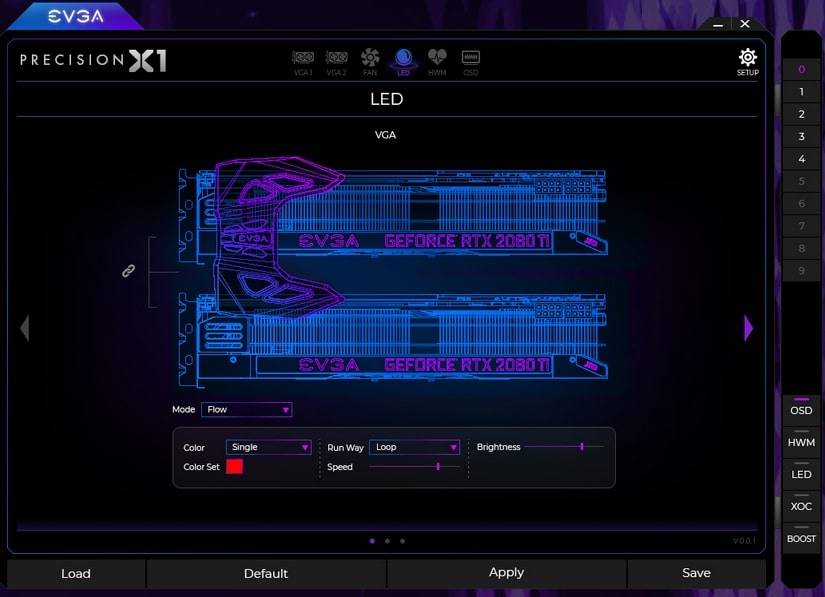Select profile slot 1

coord(801,92)
